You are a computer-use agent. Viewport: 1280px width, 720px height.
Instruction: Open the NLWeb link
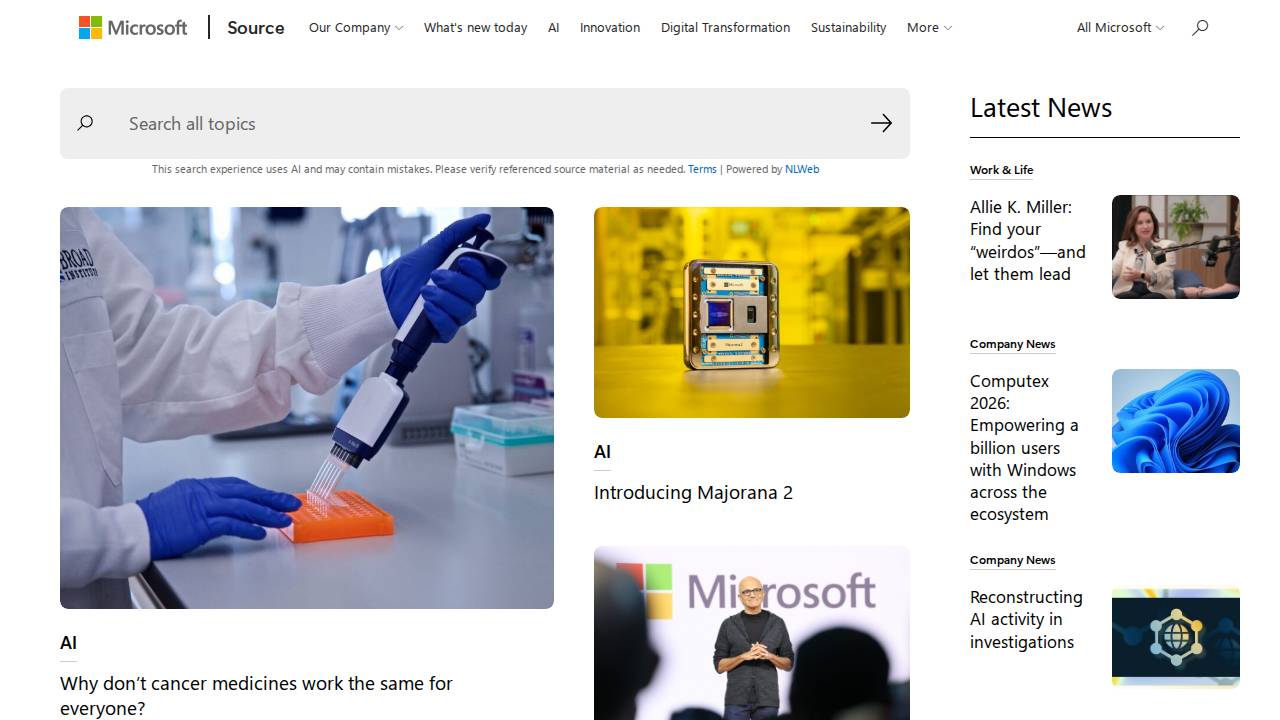(x=802, y=169)
